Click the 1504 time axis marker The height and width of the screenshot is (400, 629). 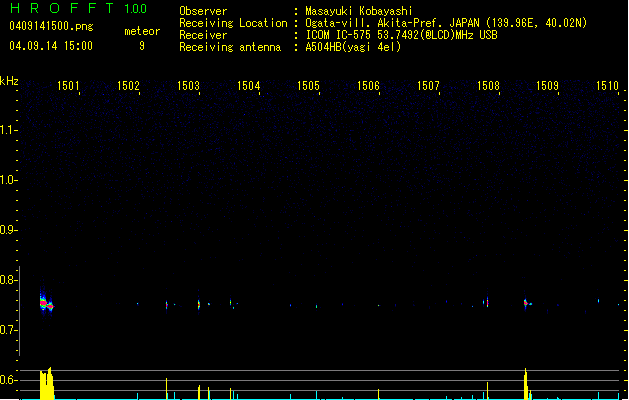[x=248, y=86]
